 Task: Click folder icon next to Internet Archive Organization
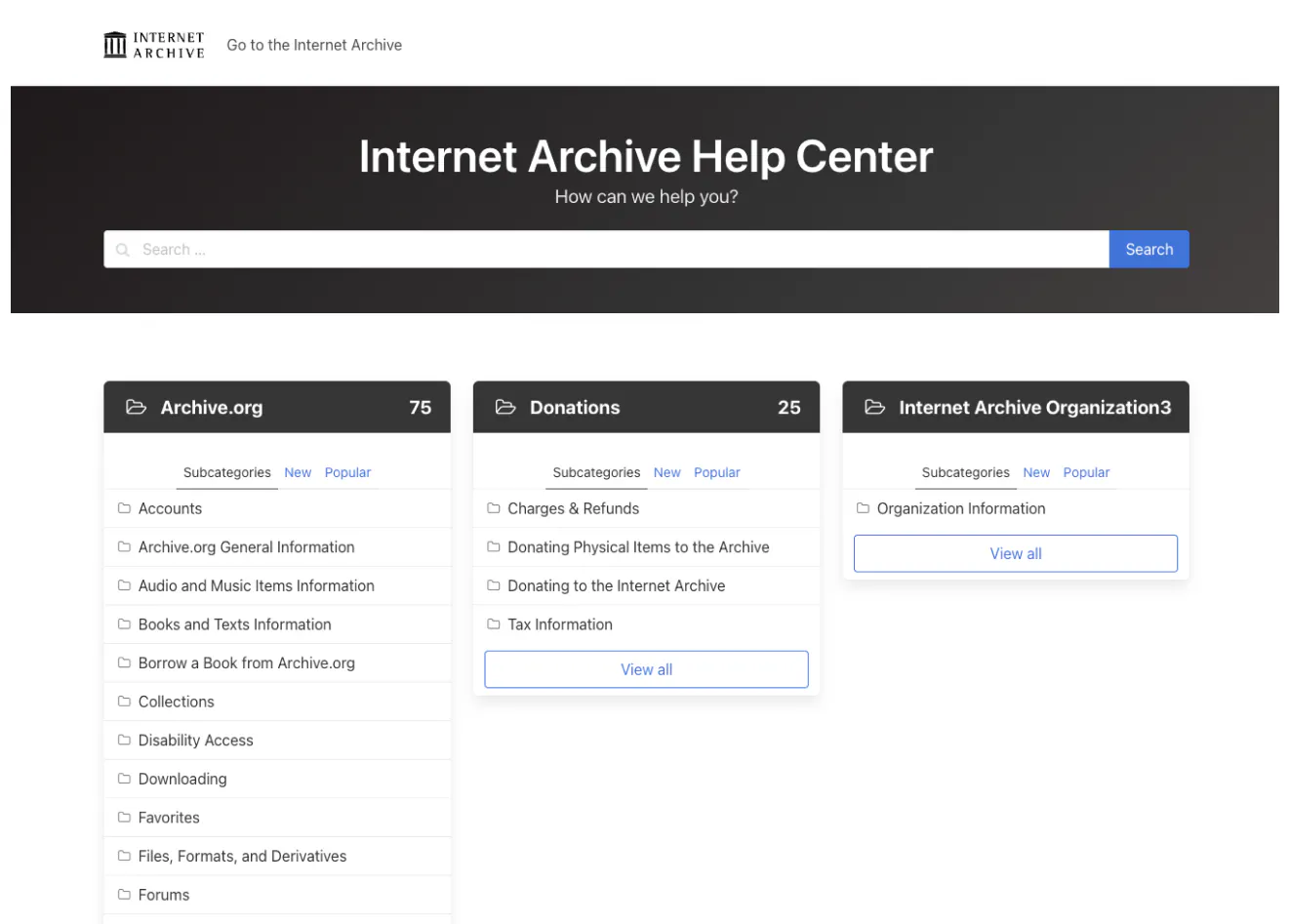[x=875, y=407]
